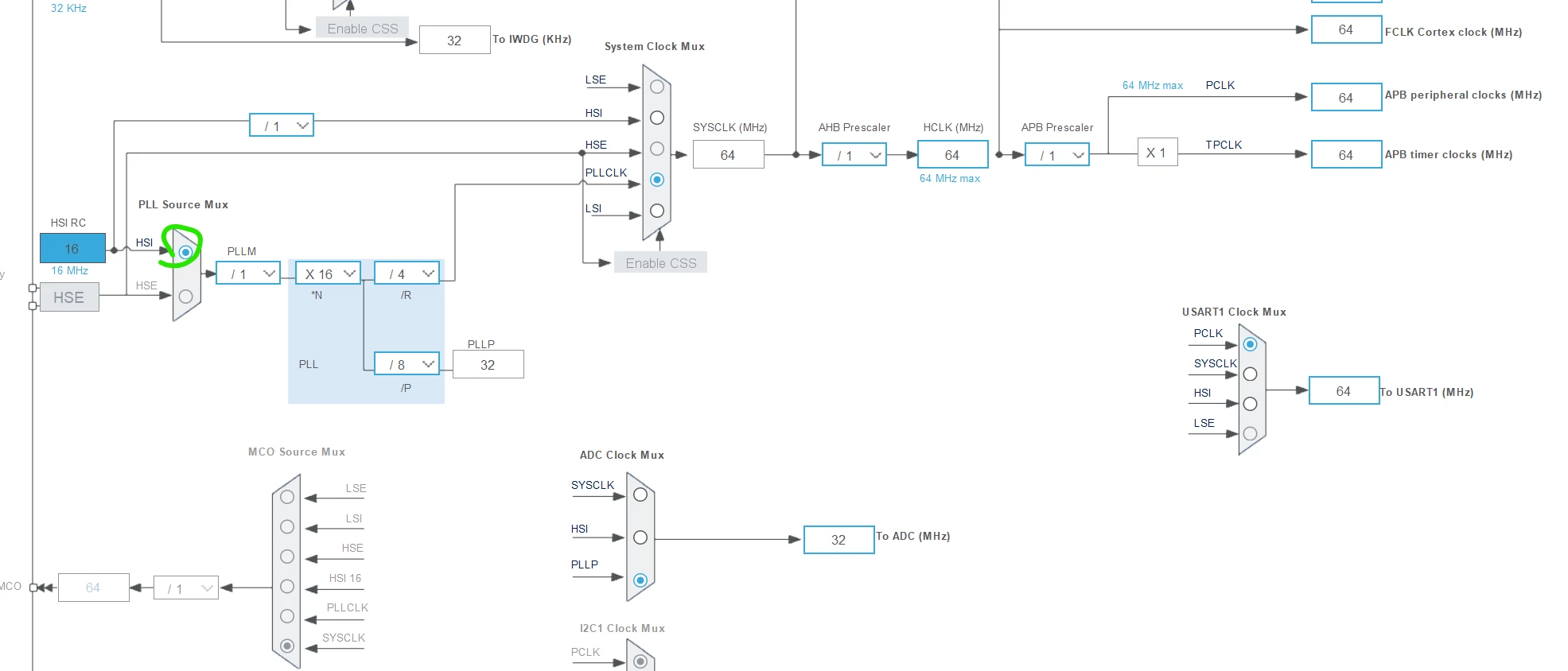The width and height of the screenshot is (1568, 671).
Task: Open PLLM /1 divider dropdown
Action: click(x=248, y=273)
